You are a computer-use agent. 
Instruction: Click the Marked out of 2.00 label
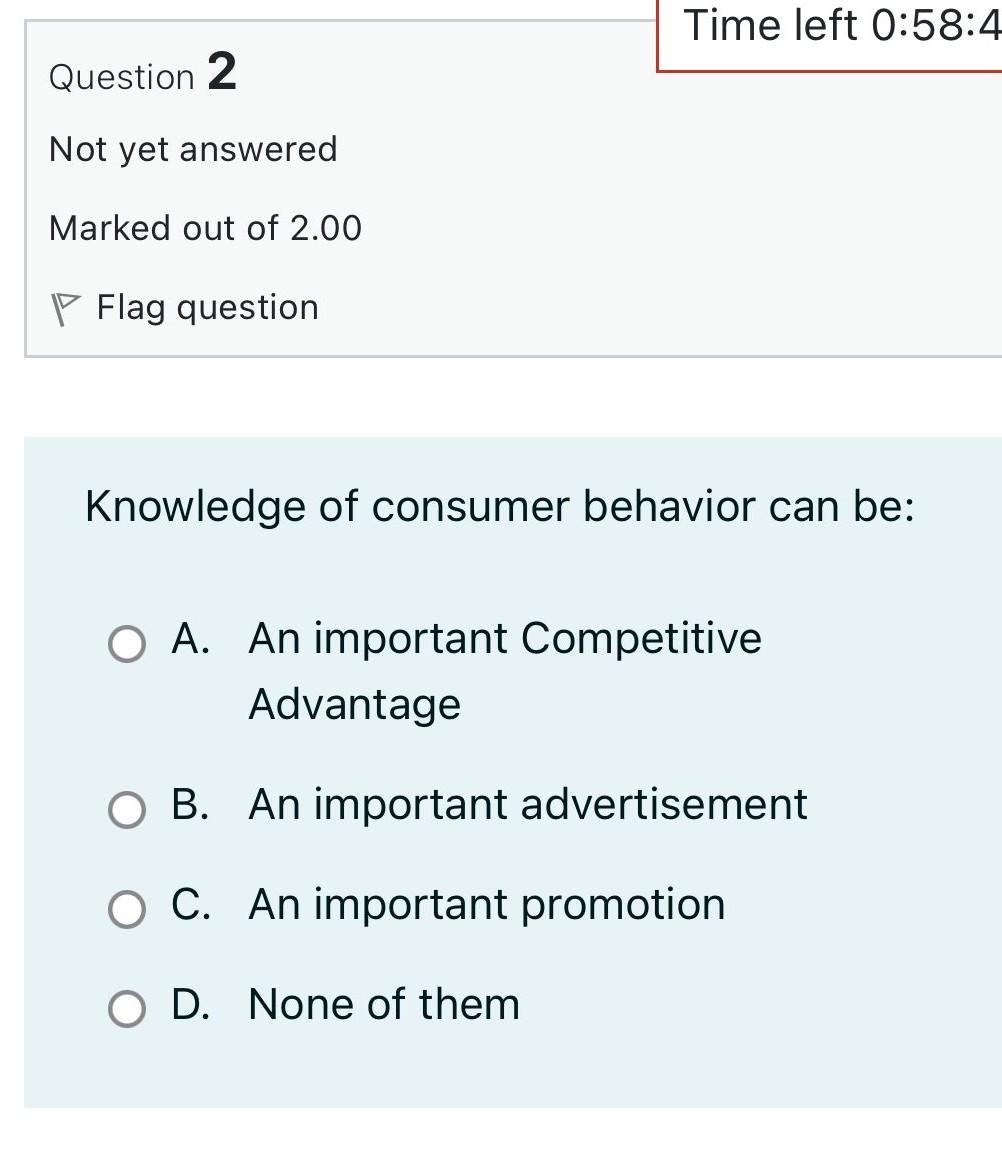click(205, 227)
